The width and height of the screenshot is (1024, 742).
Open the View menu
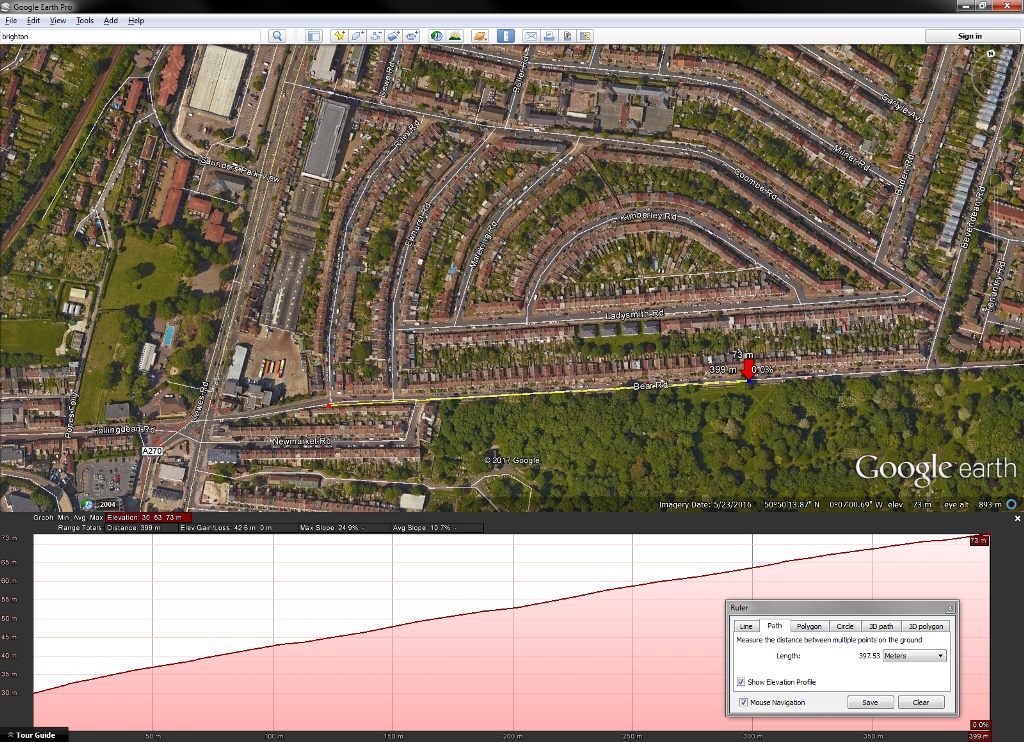[58, 20]
